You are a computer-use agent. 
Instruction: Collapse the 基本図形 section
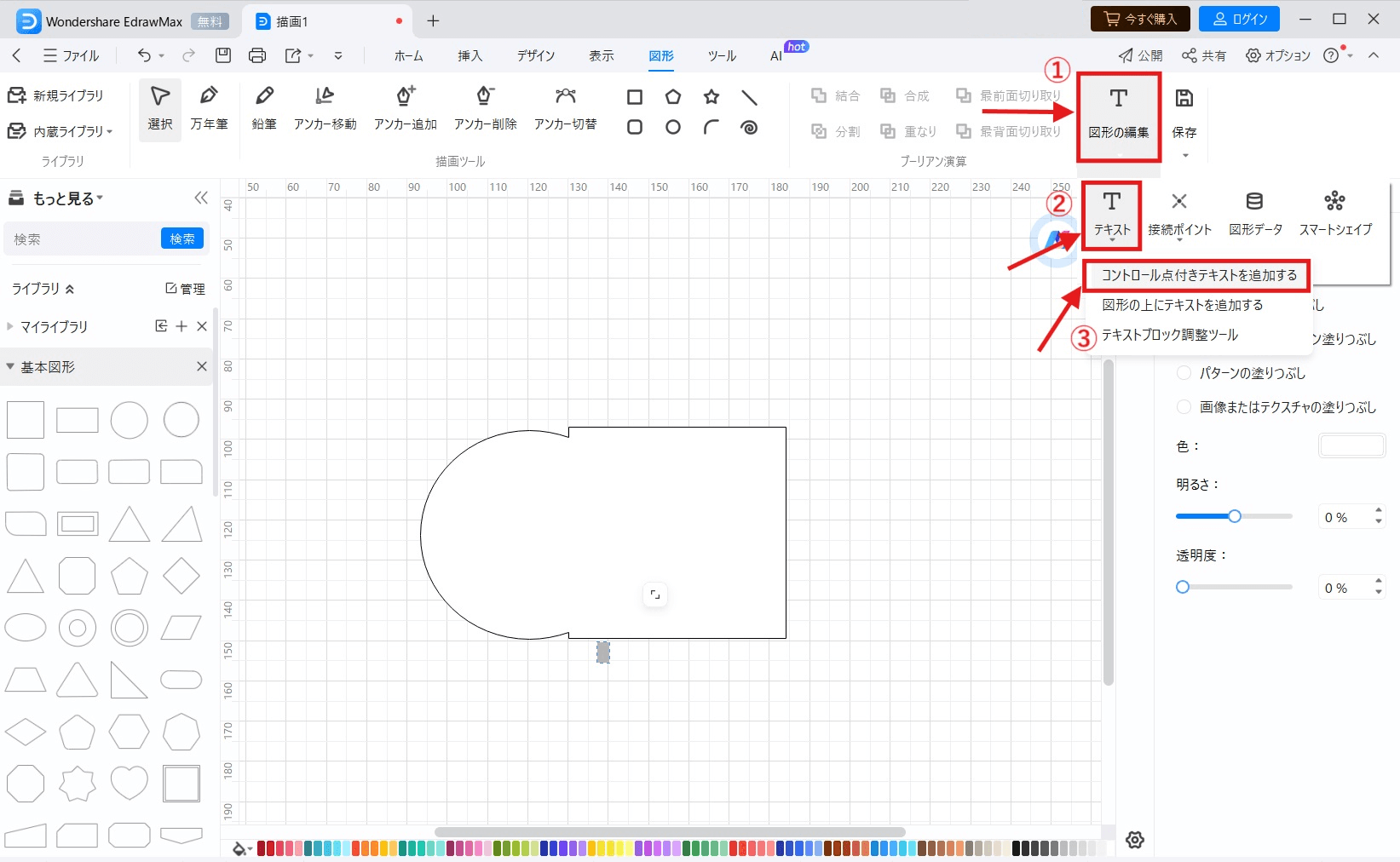pos(10,367)
